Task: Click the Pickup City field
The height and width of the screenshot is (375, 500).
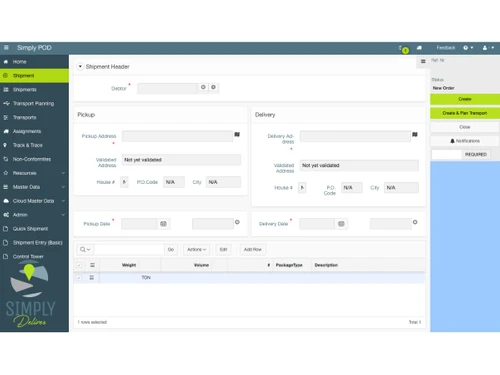Action: tap(223, 182)
